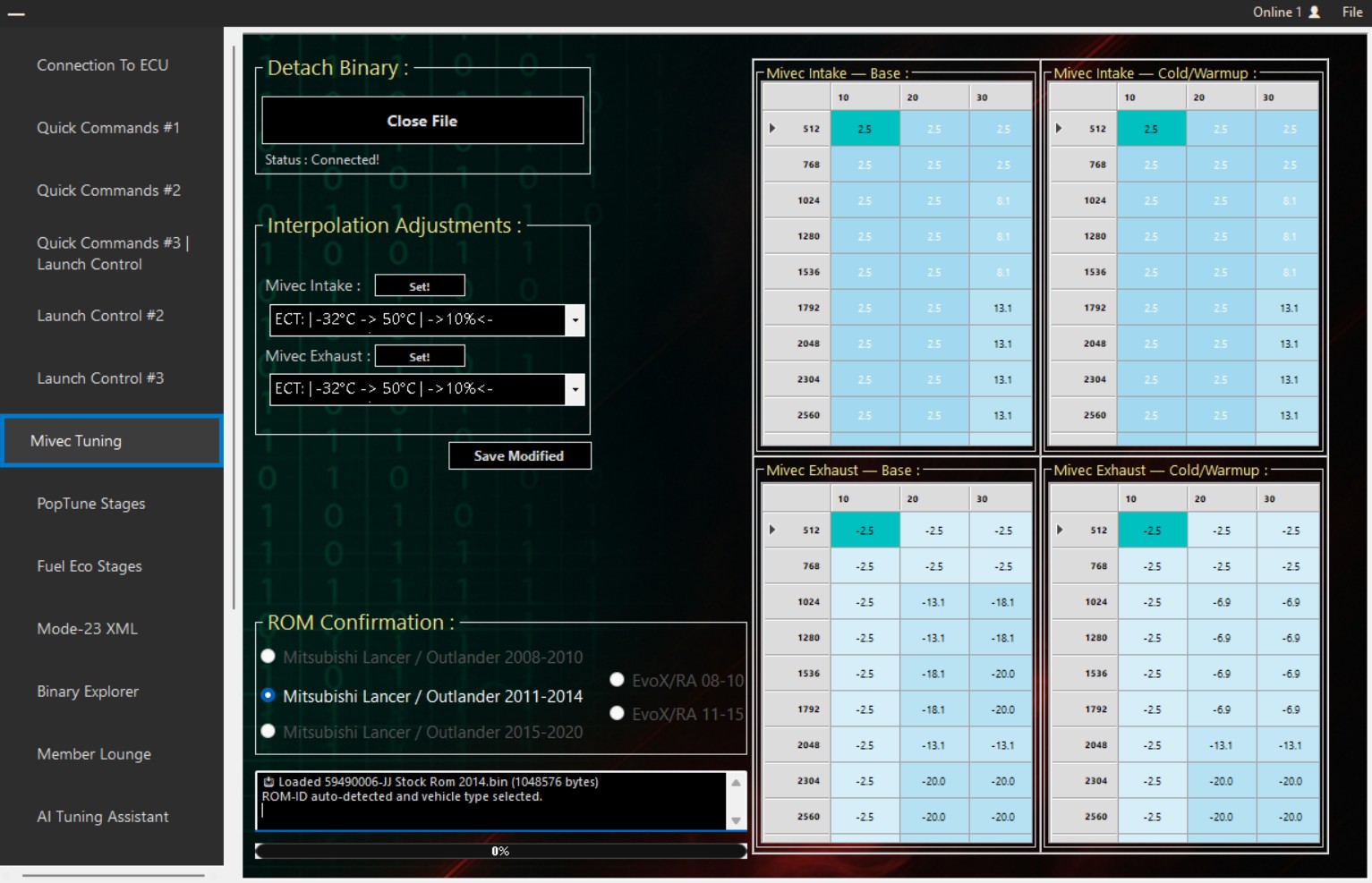Open the Mivec Intake ECT dropdown
Viewport: 1372px width, 883px height.
(575, 320)
